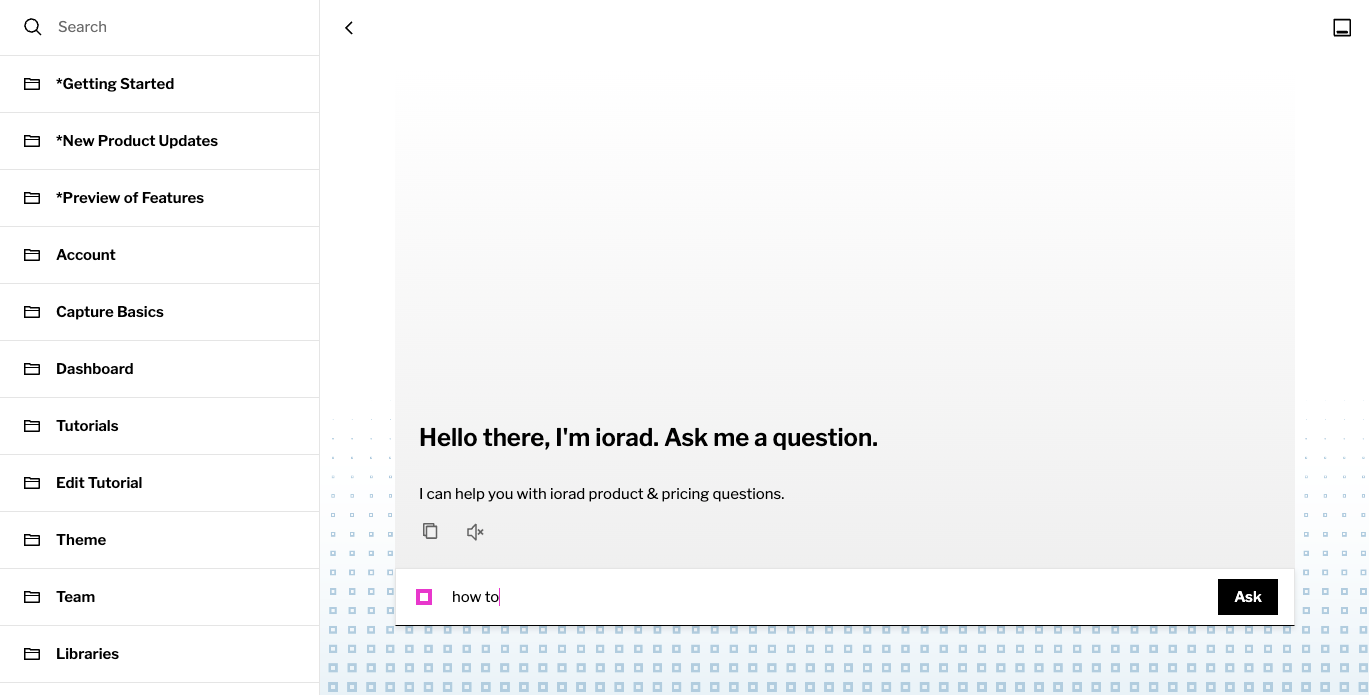Open the Tutorials category
This screenshot has height=695, width=1369.
point(160,426)
